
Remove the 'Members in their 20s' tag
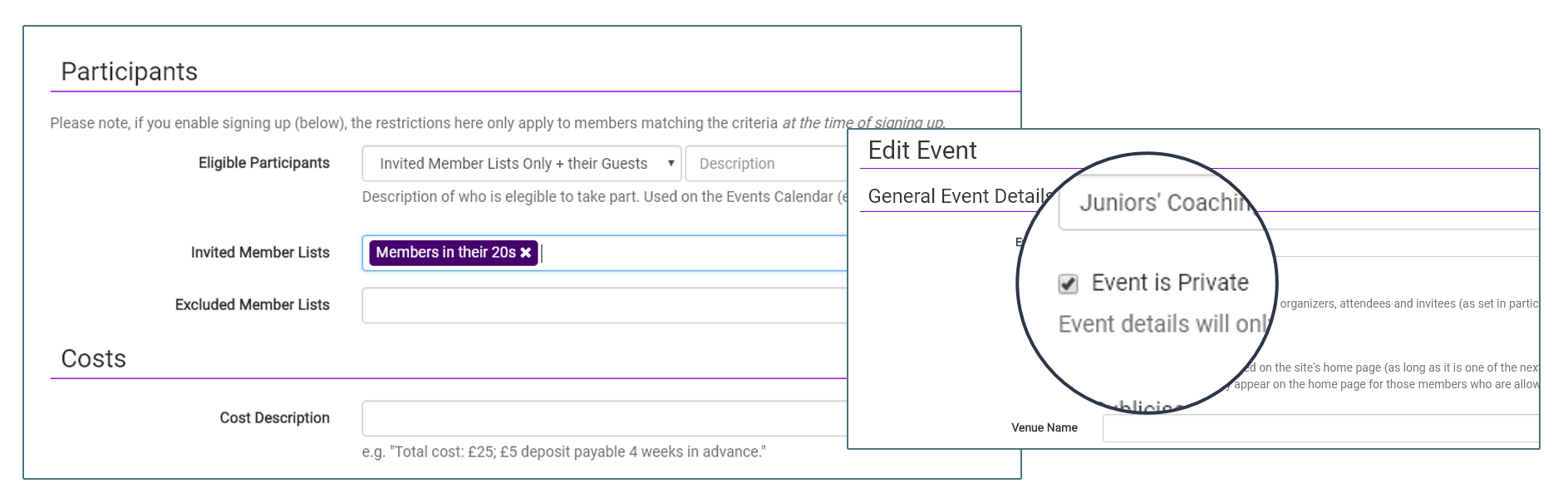point(526,253)
